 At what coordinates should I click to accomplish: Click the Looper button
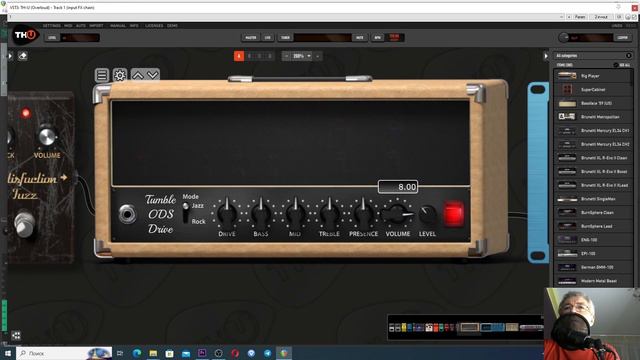[x=622, y=38]
